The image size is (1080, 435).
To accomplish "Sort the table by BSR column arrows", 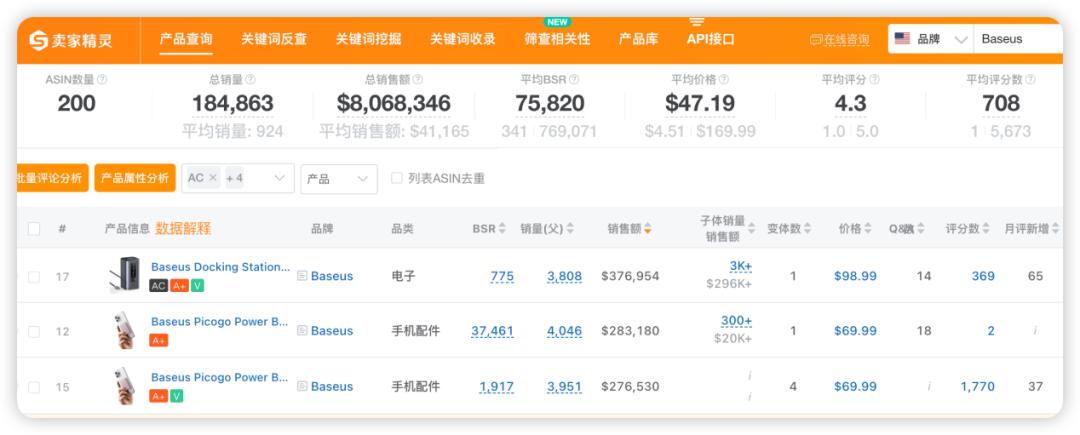I will pos(502,229).
